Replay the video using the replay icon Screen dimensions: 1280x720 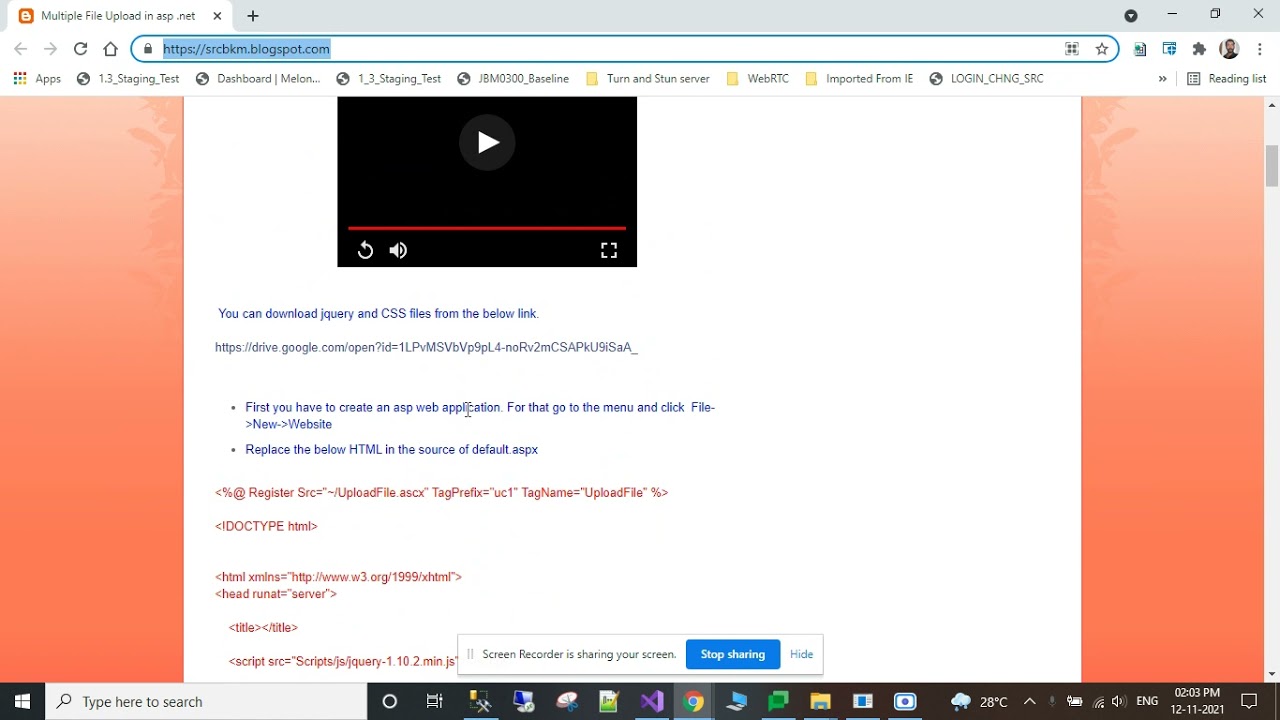coord(366,250)
